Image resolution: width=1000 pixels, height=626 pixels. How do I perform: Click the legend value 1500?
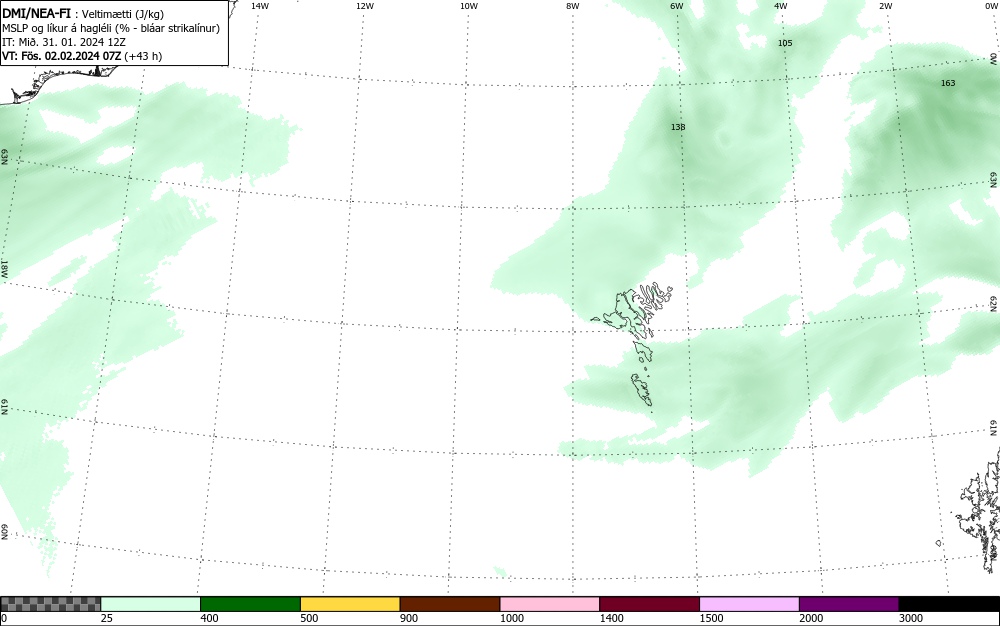711,618
